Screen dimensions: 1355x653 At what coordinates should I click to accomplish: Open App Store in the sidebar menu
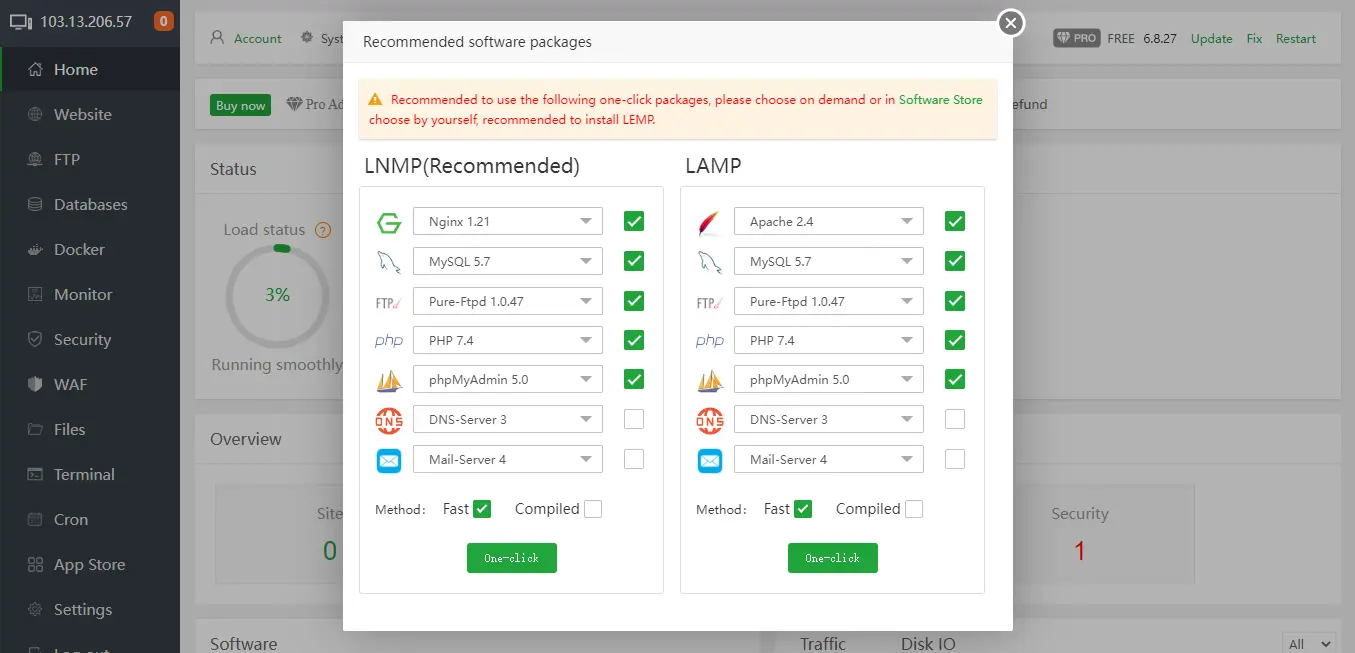pos(90,564)
